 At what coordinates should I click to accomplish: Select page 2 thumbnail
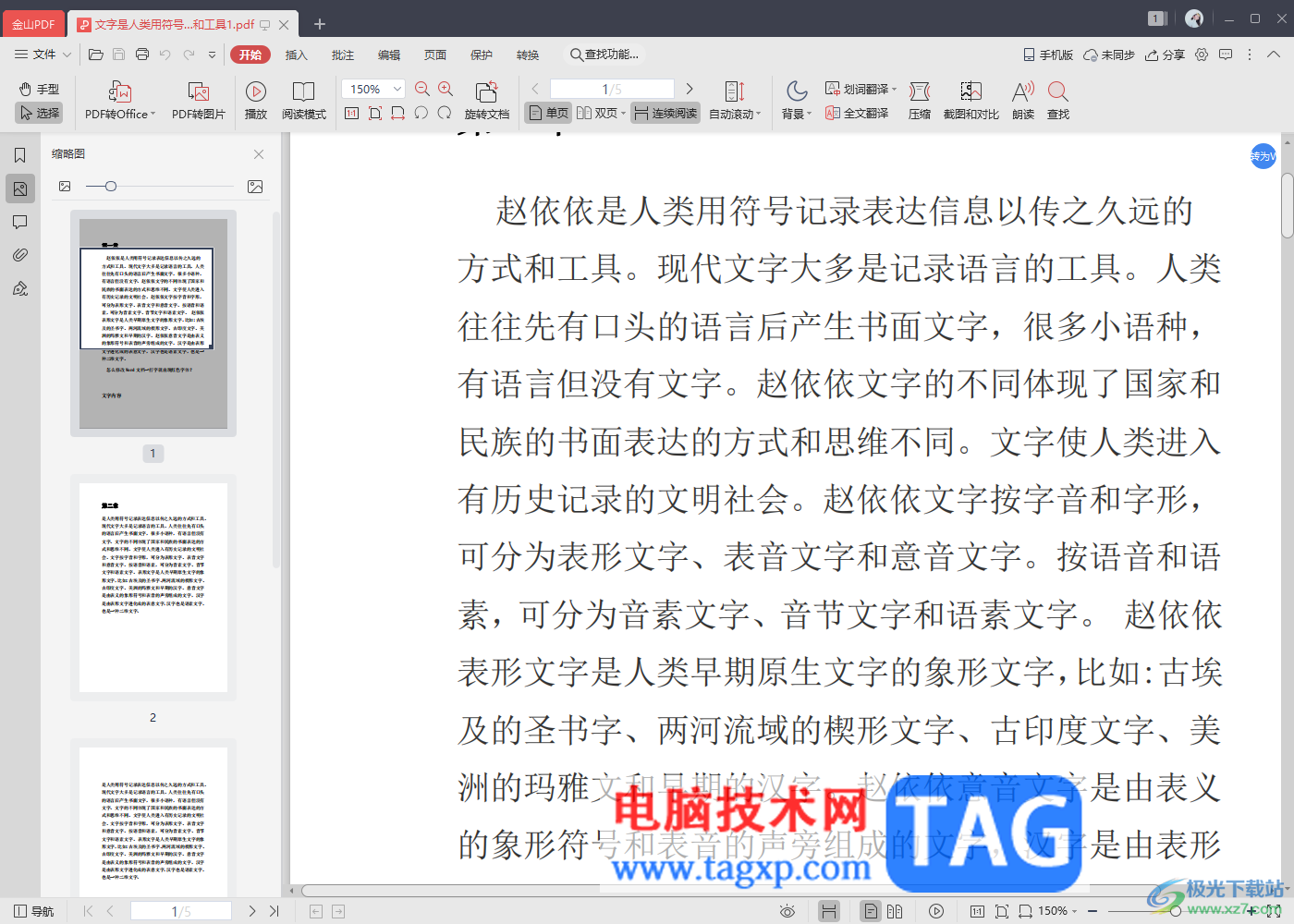tap(153, 588)
